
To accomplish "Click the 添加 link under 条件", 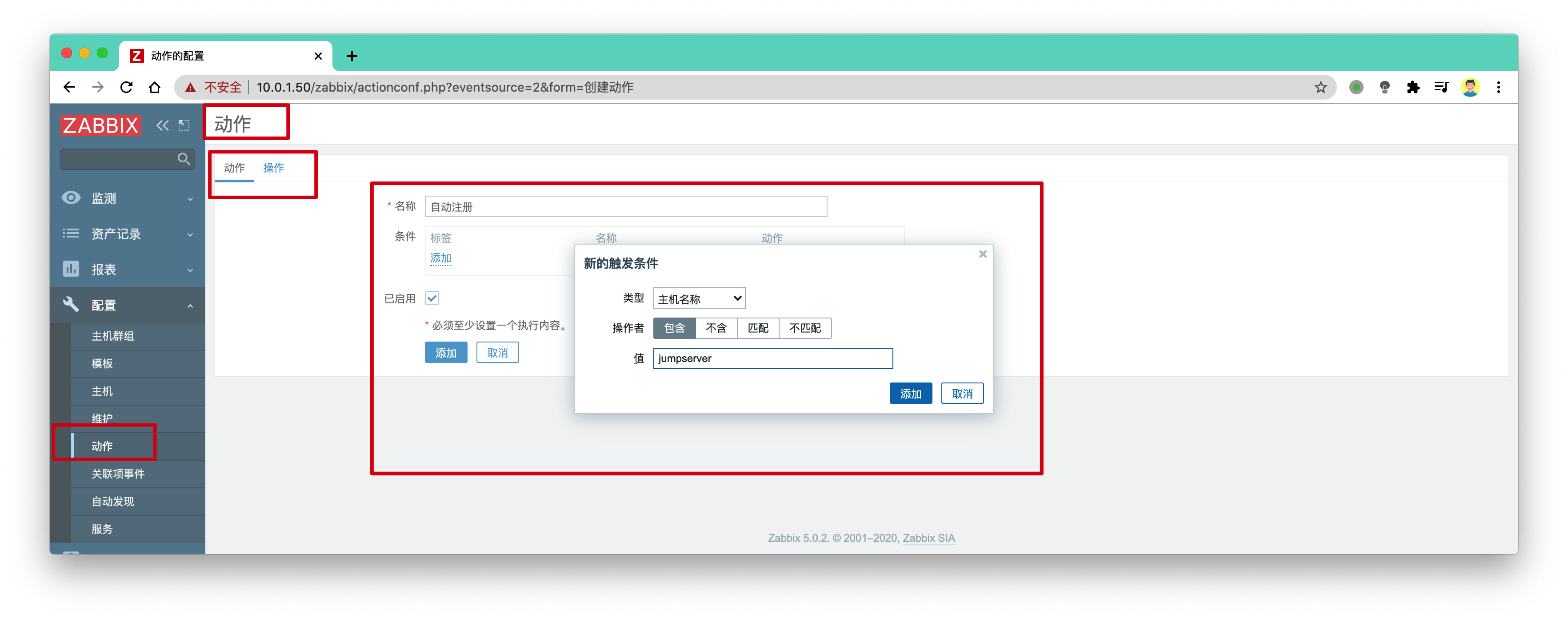I will click(441, 258).
